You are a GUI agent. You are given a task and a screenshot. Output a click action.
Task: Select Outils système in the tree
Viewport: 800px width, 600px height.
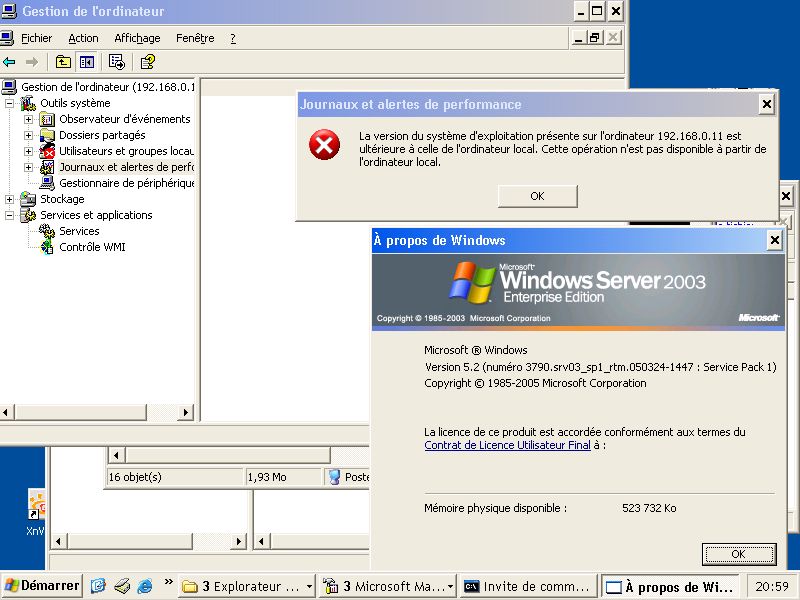pos(75,103)
